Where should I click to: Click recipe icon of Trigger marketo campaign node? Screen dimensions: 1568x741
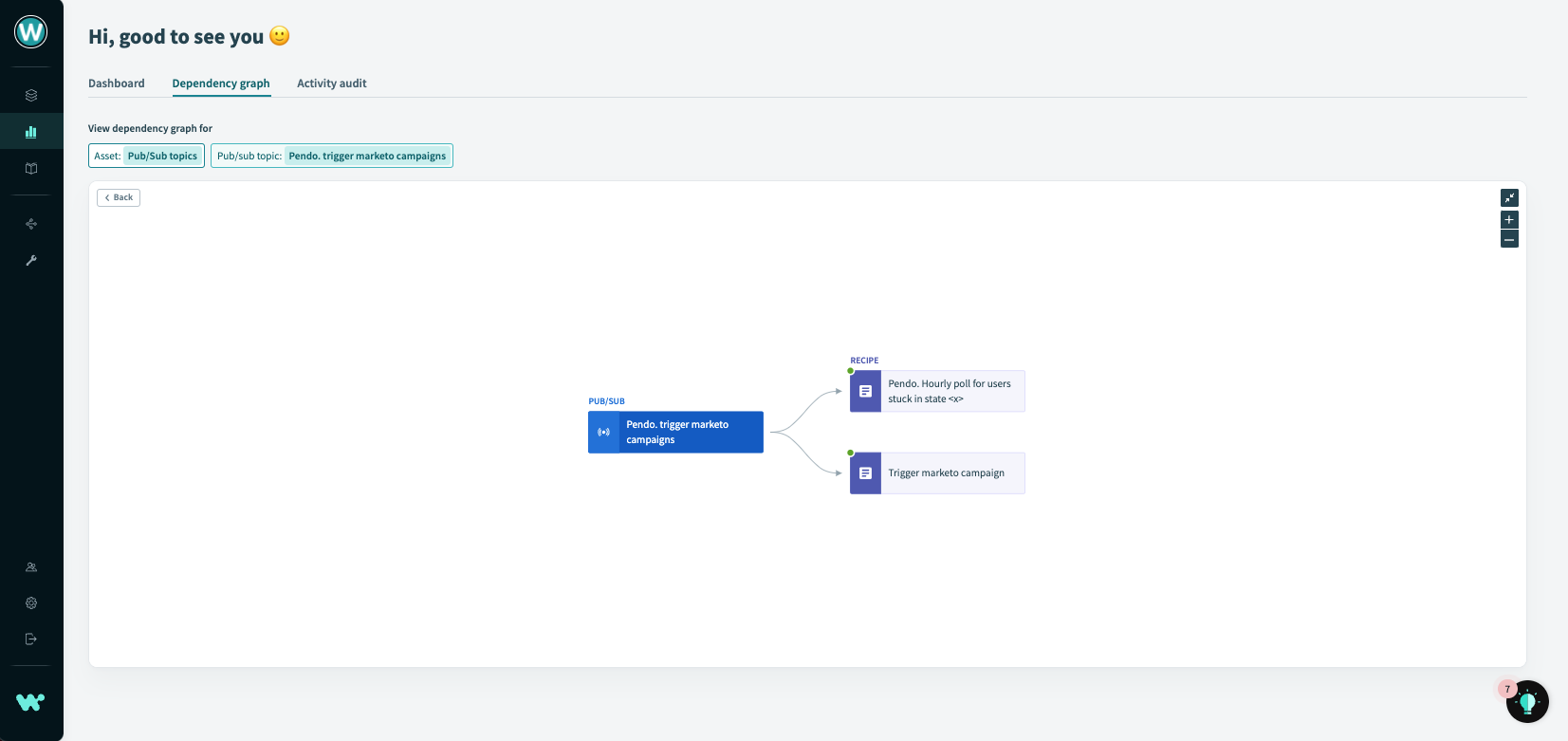point(865,472)
